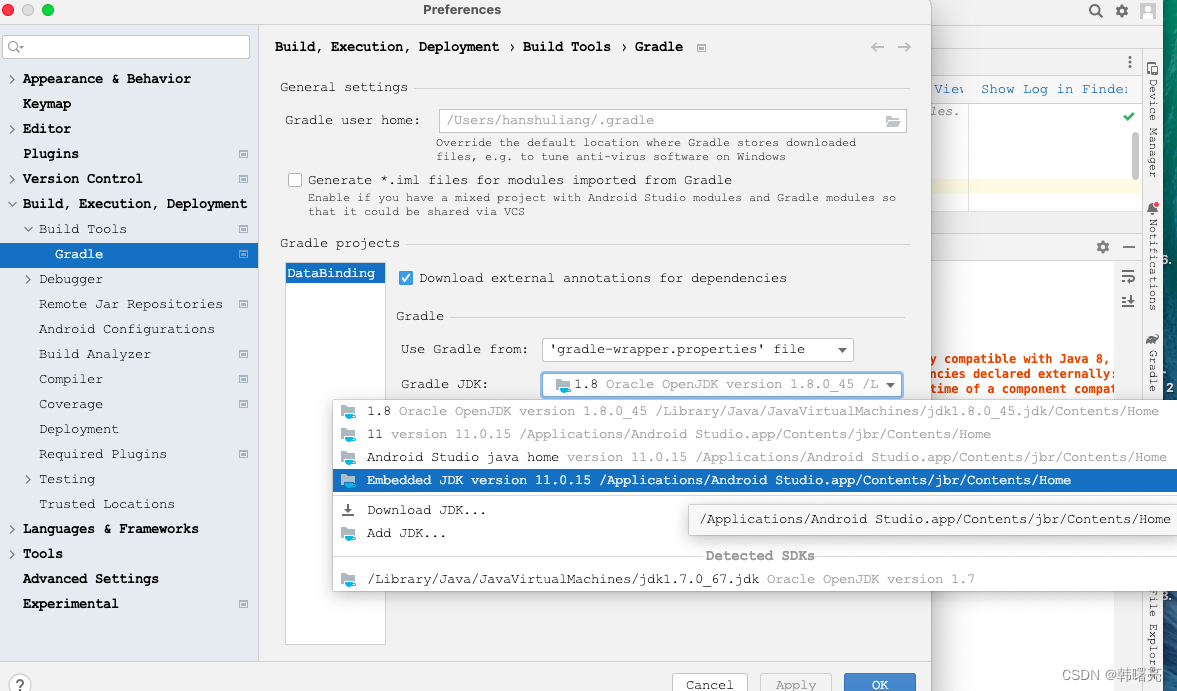Choose Embedded JDK version 11.0.15
The image size is (1177, 691).
tap(754, 480)
